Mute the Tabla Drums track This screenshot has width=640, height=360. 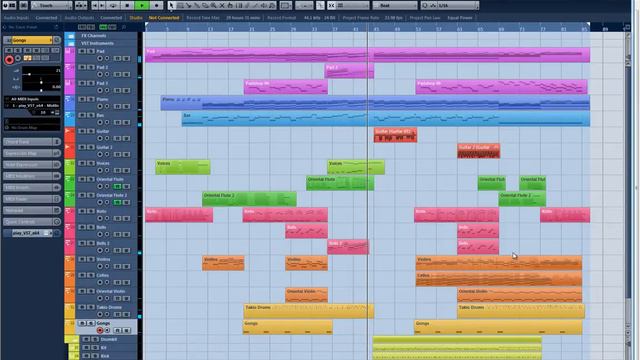[x=82, y=307]
